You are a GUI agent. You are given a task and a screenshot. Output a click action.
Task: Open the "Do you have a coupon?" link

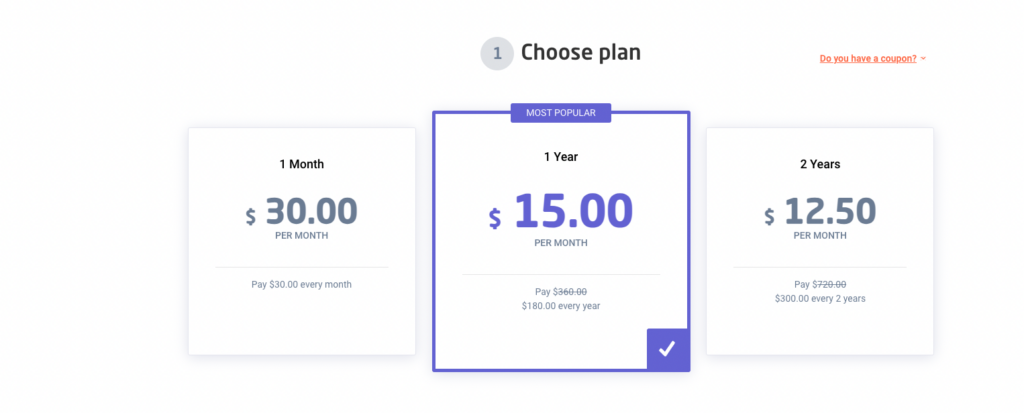tap(868, 58)
